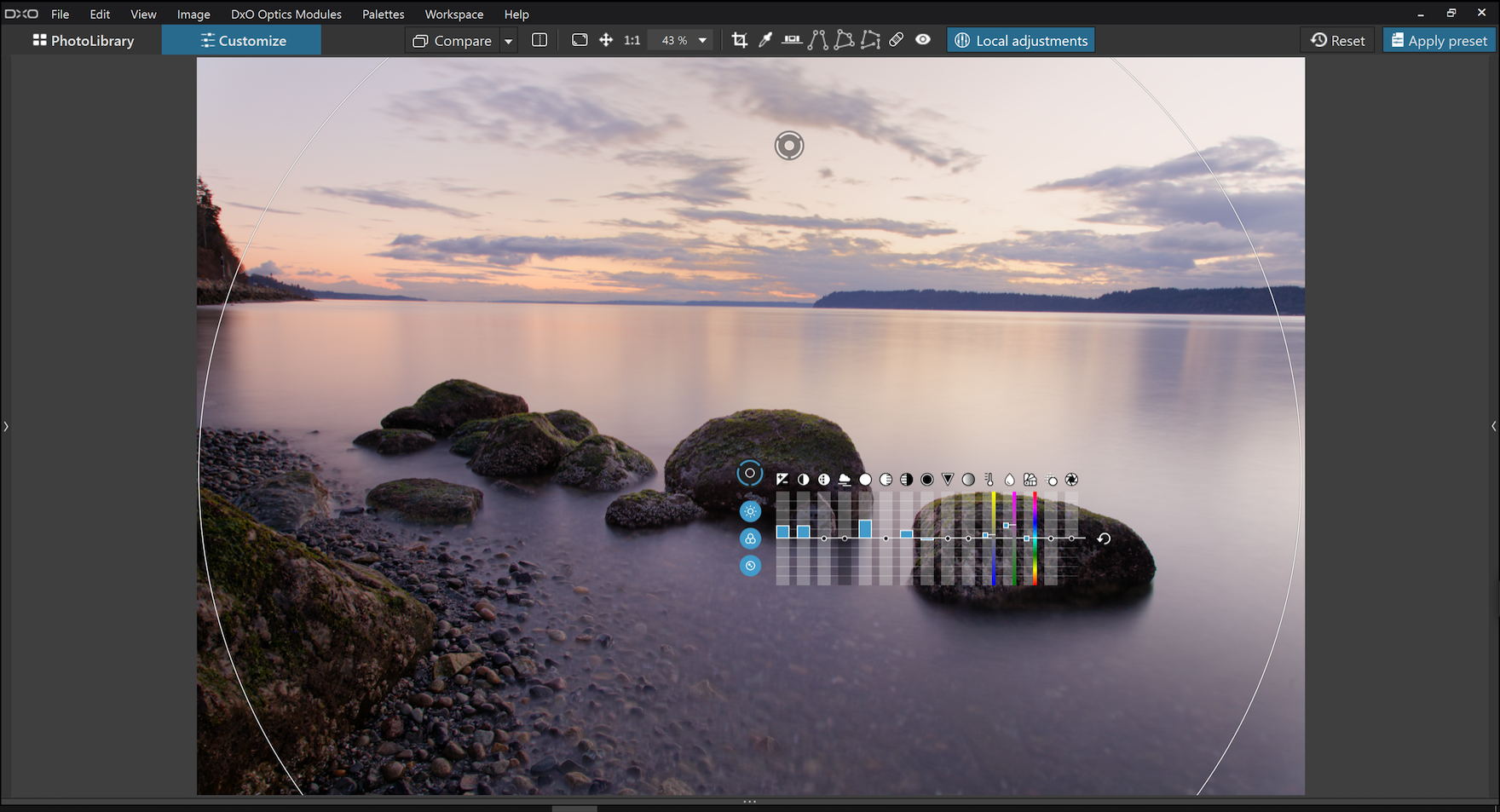Expand the collapsed left panel
The height and width of the screenshot is (812, 1500).
point(6,426)
